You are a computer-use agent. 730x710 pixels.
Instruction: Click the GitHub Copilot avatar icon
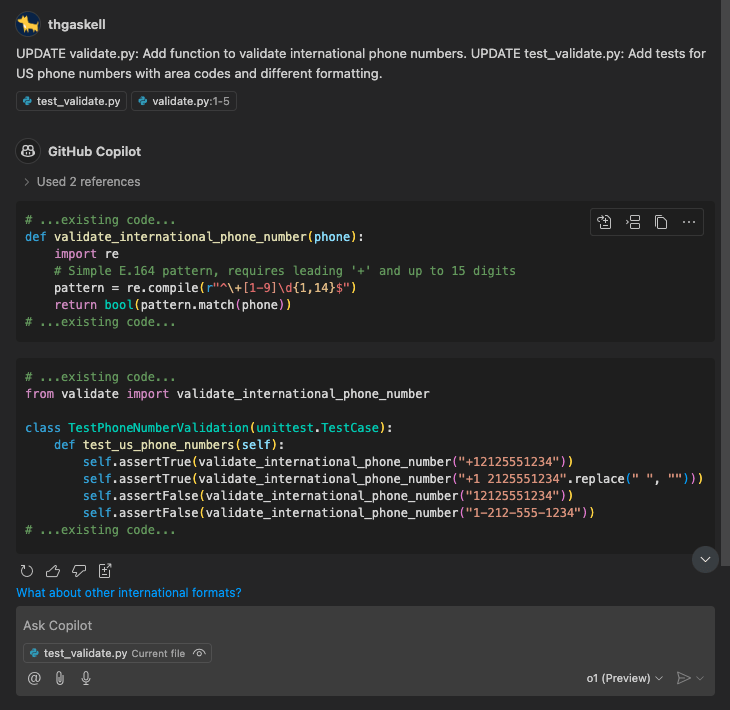coord(27,151)
